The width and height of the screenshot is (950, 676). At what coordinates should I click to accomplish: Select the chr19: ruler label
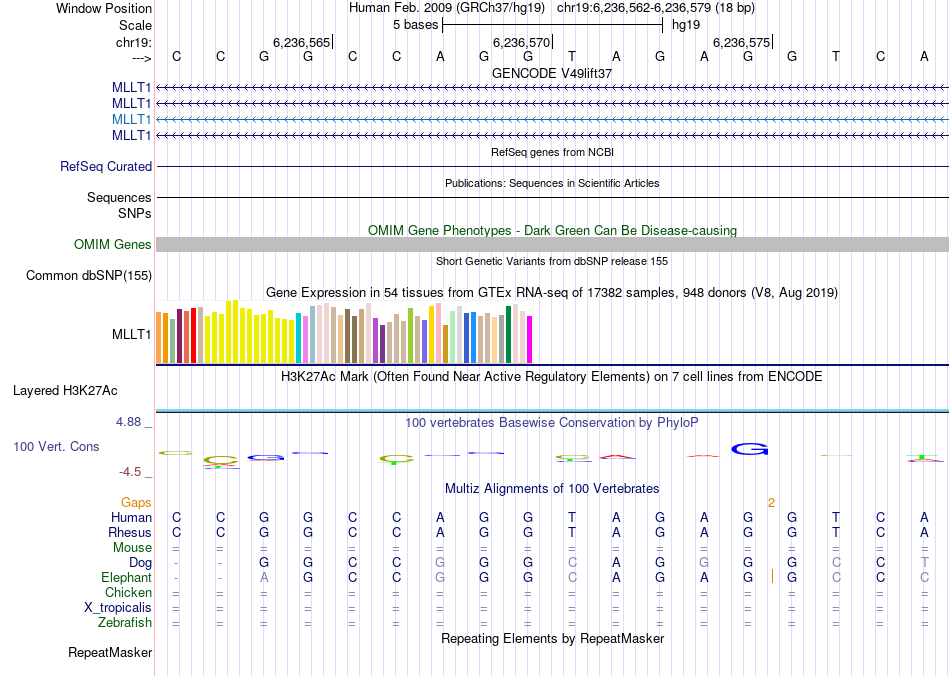point(134,42)
